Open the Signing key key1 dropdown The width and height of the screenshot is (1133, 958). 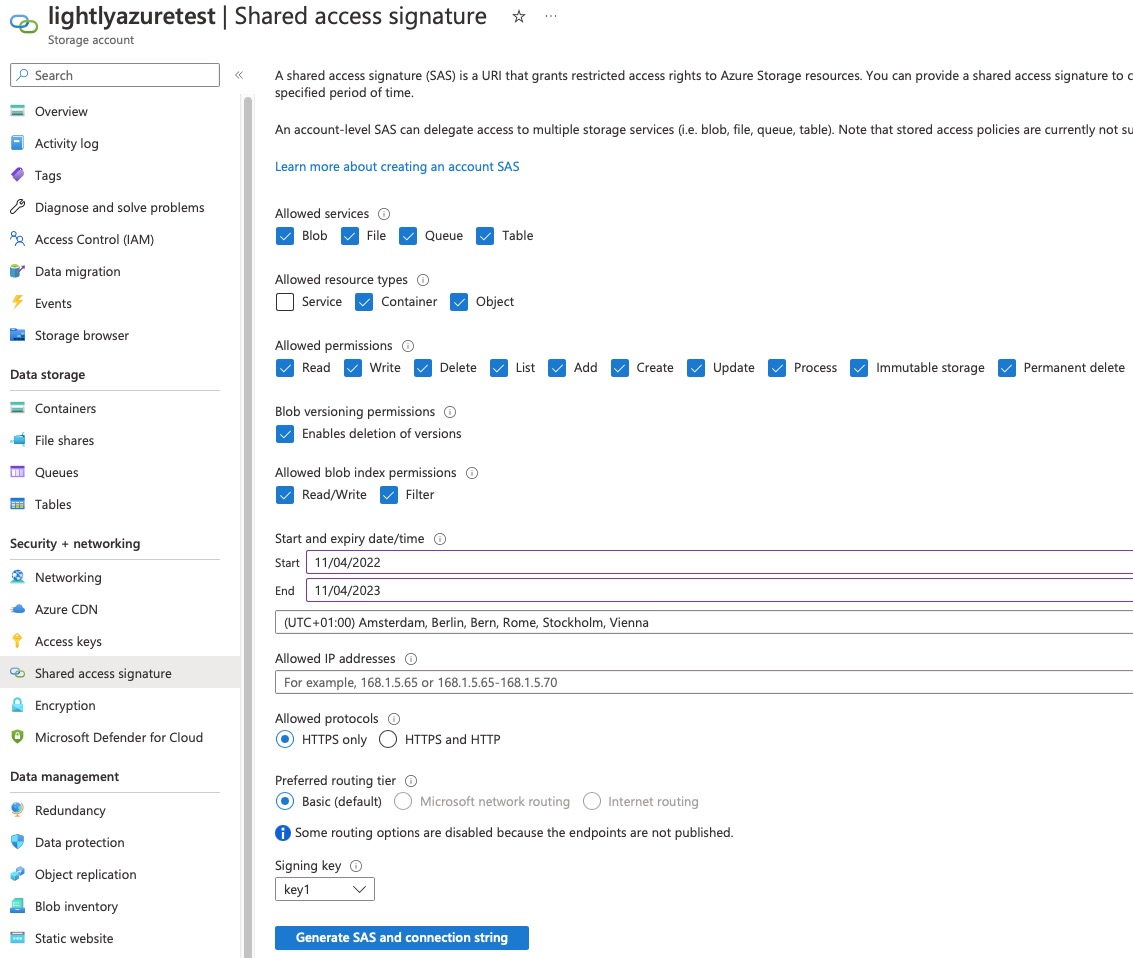point(324,889)
